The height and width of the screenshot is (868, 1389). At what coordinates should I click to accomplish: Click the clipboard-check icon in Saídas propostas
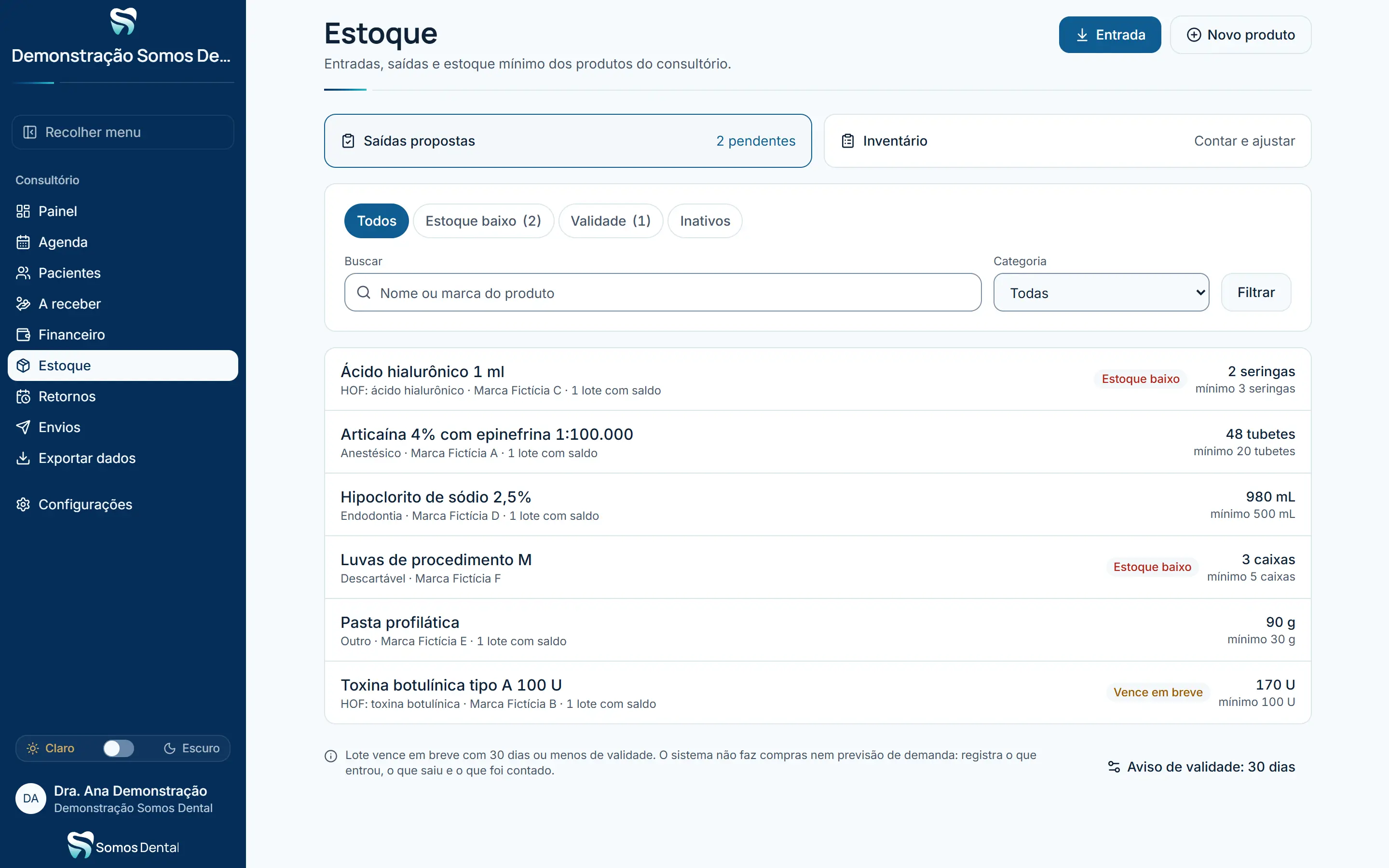tap(348, 141)
